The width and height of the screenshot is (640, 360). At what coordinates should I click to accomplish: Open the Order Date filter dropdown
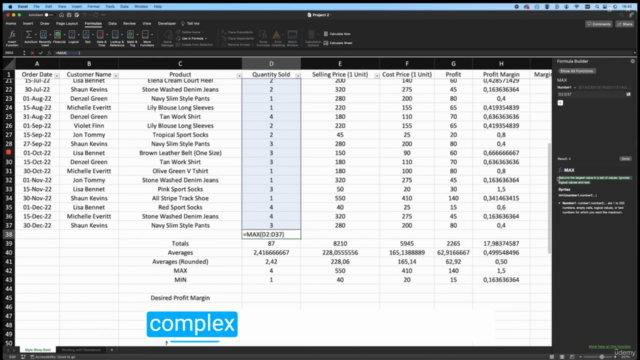coord(57,76)
